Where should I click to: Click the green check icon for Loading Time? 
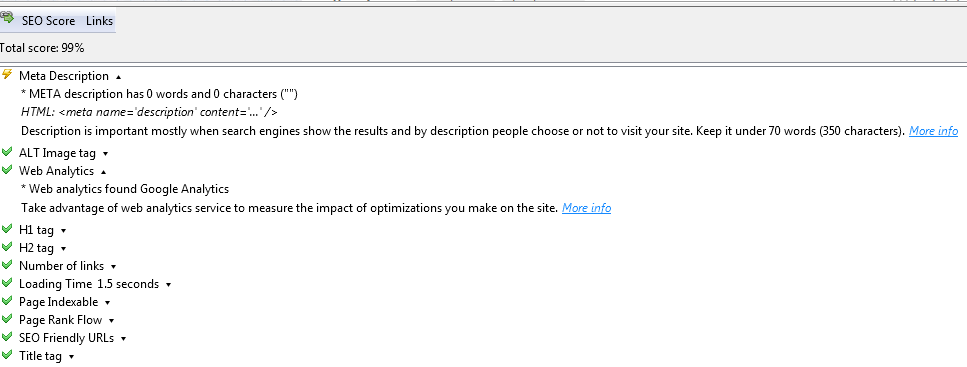7,282
